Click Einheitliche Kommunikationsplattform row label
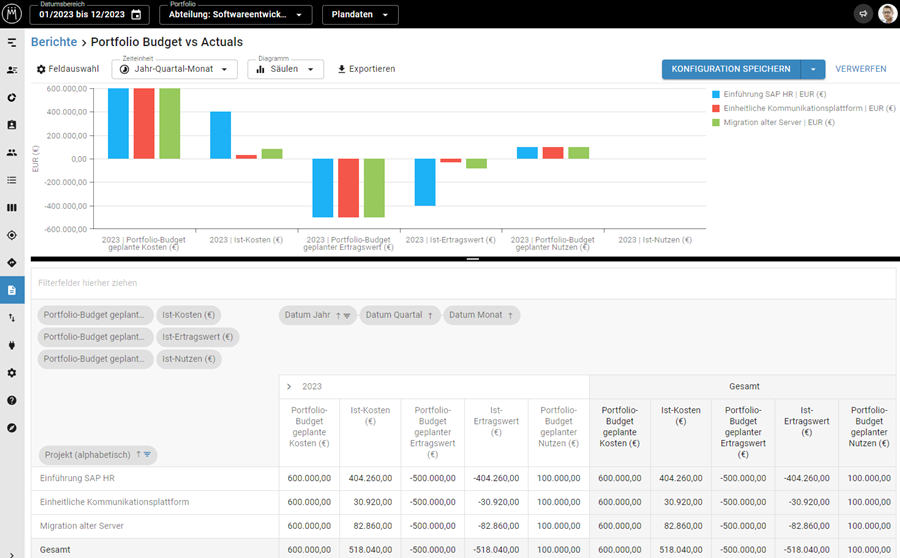Screen dimensions: 900x558 point(114,502)
